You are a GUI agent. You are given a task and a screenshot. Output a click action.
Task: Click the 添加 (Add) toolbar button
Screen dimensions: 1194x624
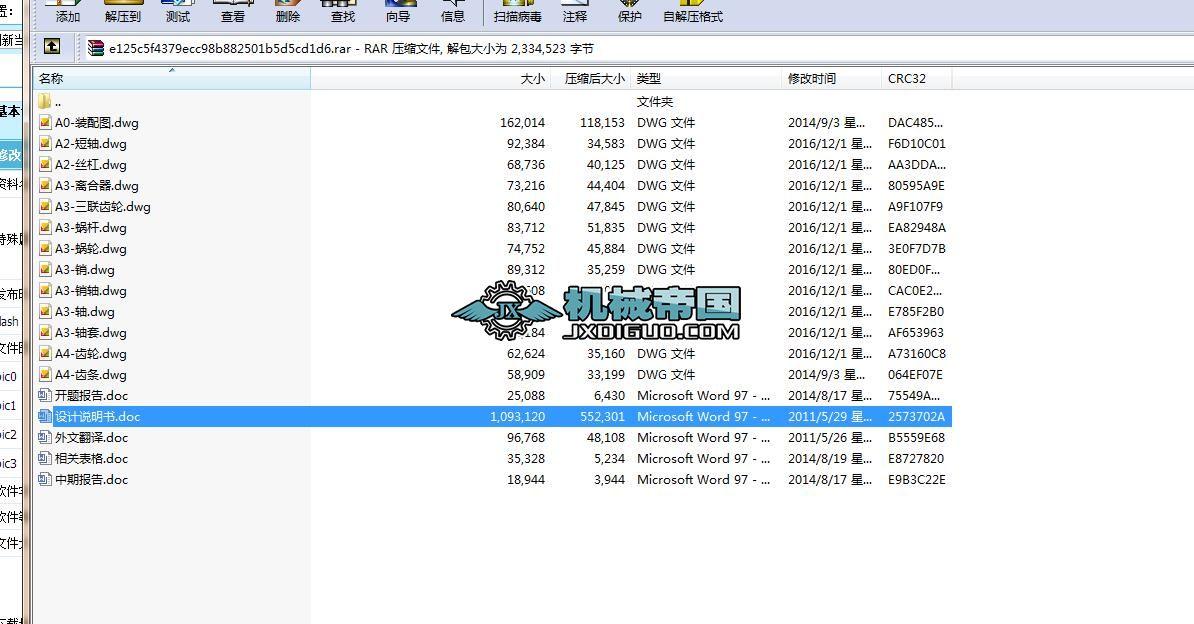coord(66,11)
